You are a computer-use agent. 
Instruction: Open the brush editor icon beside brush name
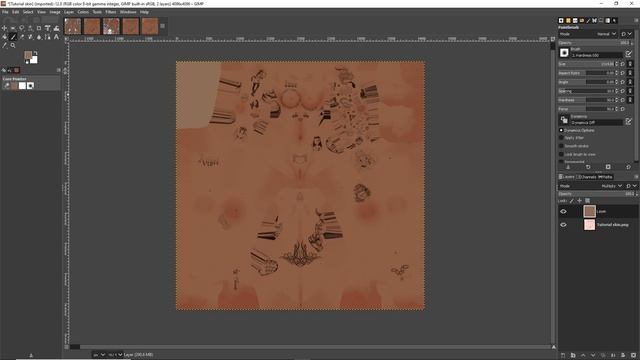point(629,53)
